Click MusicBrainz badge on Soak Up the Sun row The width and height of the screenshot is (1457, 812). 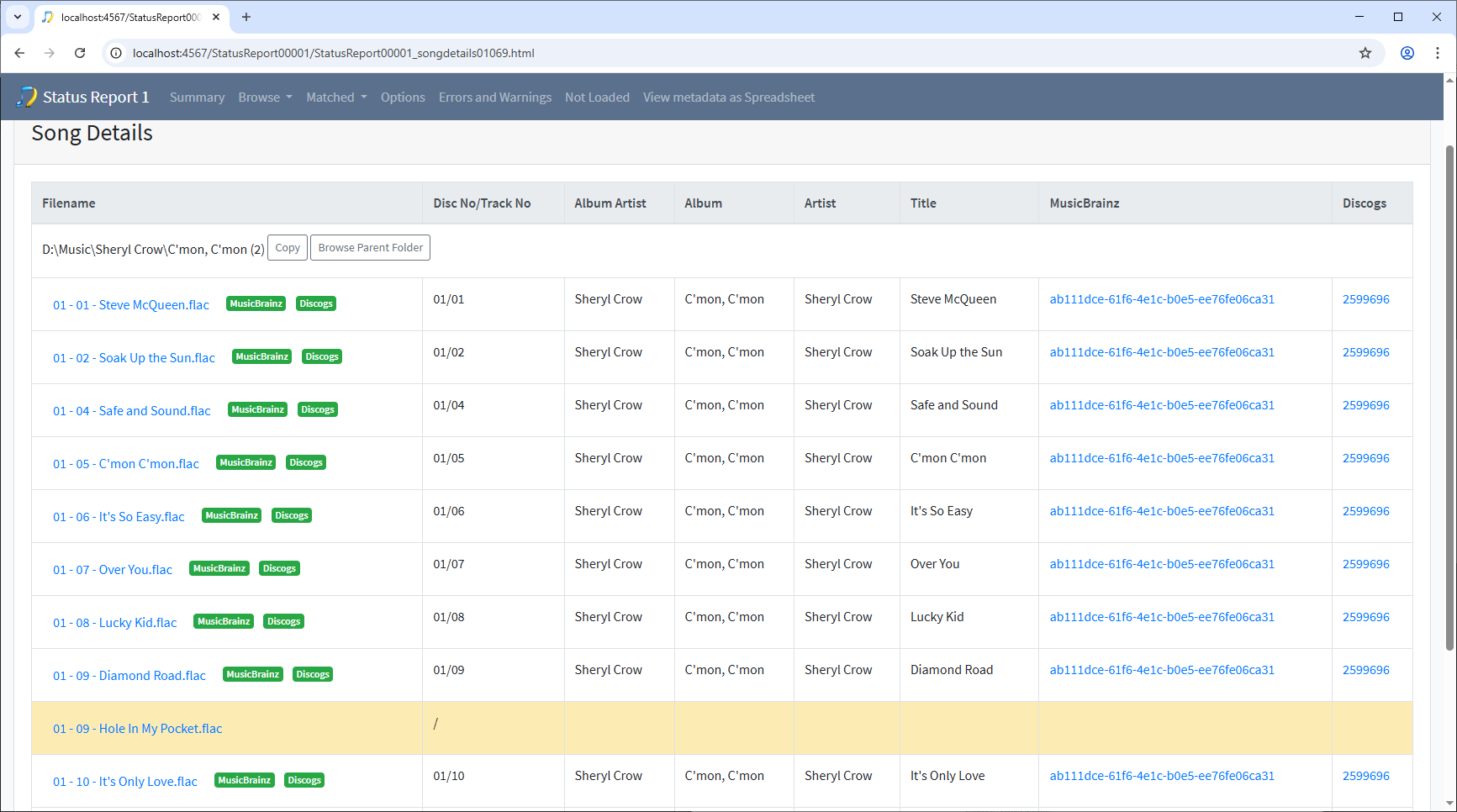pyautogui.click(x=262, y=356)
